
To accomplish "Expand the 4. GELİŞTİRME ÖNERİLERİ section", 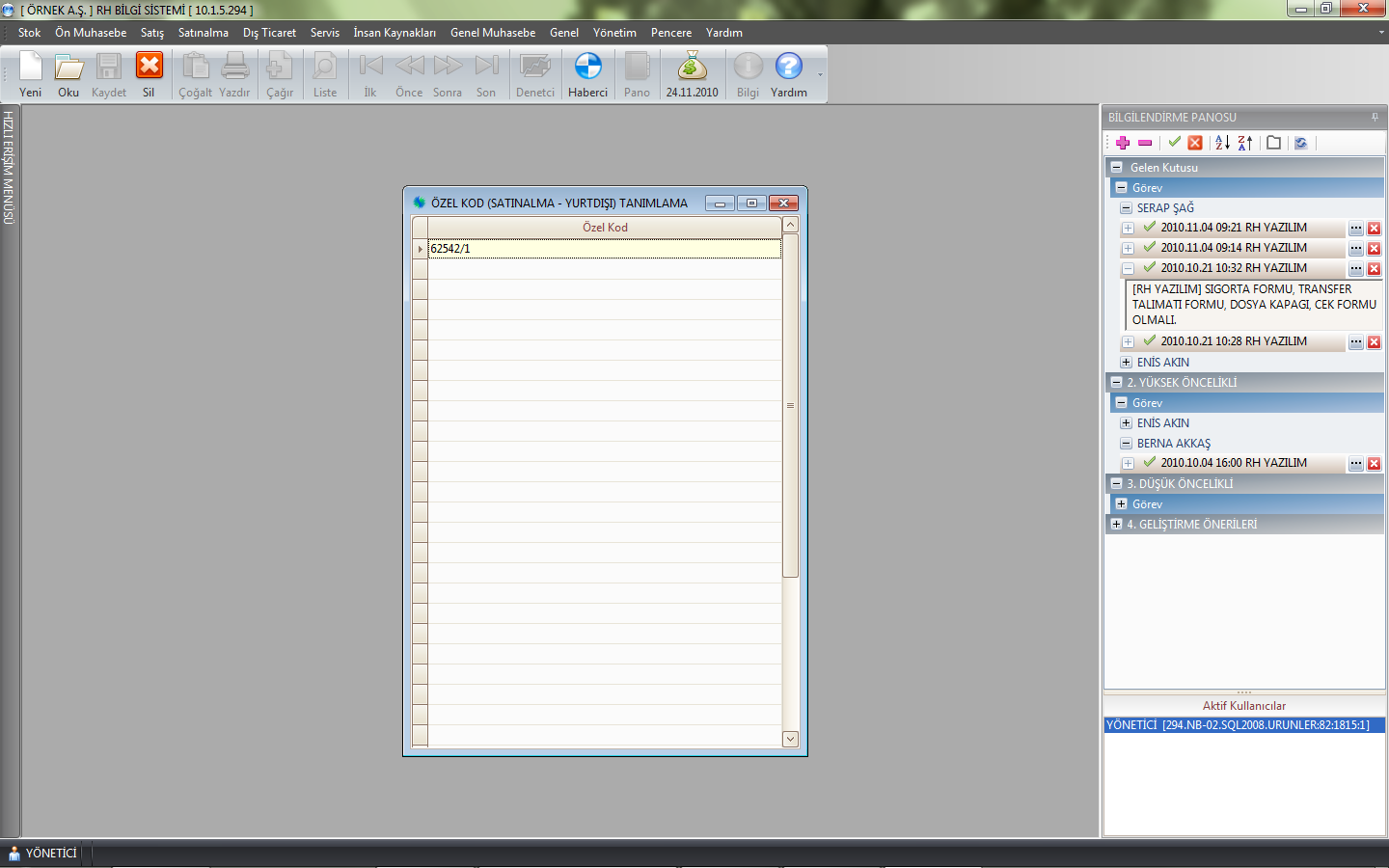I will click(x=1116, y=525).
